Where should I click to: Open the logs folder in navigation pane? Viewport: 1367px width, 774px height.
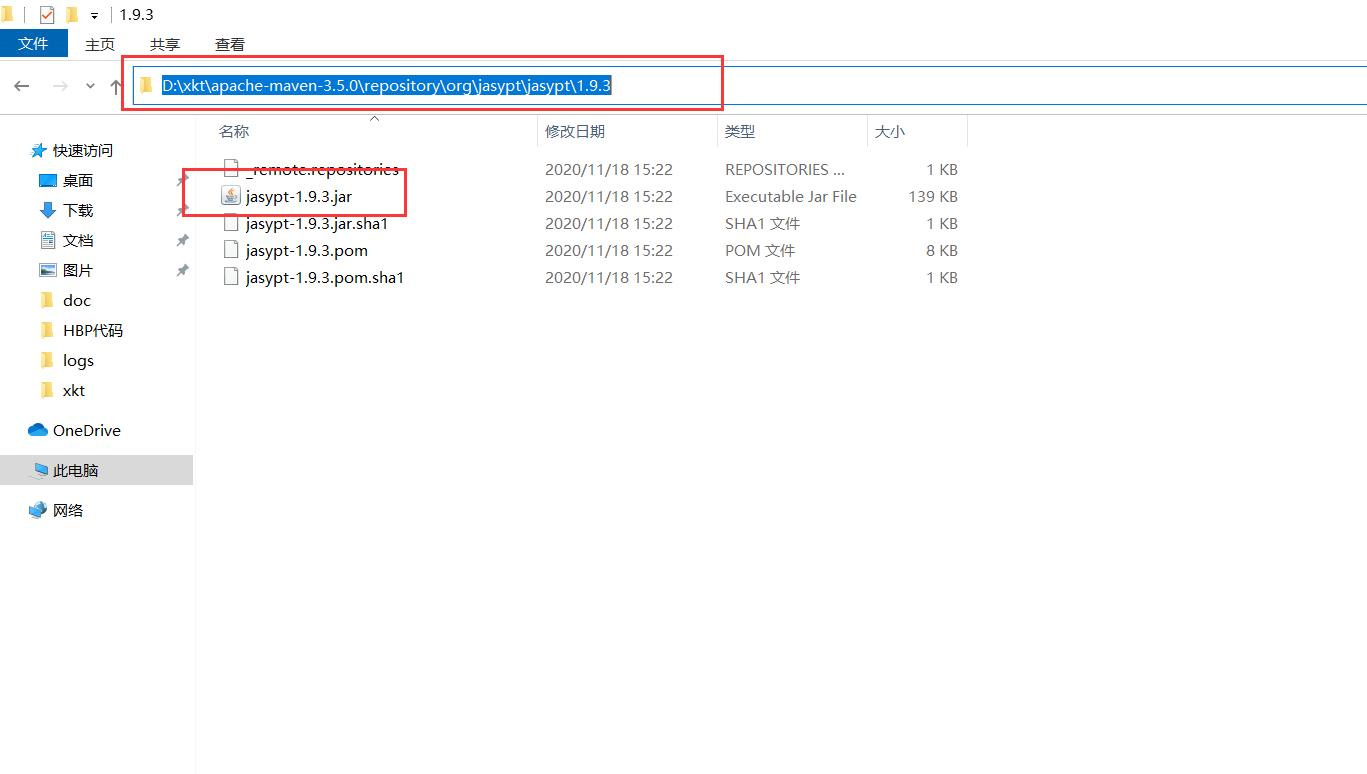[78, 360]
